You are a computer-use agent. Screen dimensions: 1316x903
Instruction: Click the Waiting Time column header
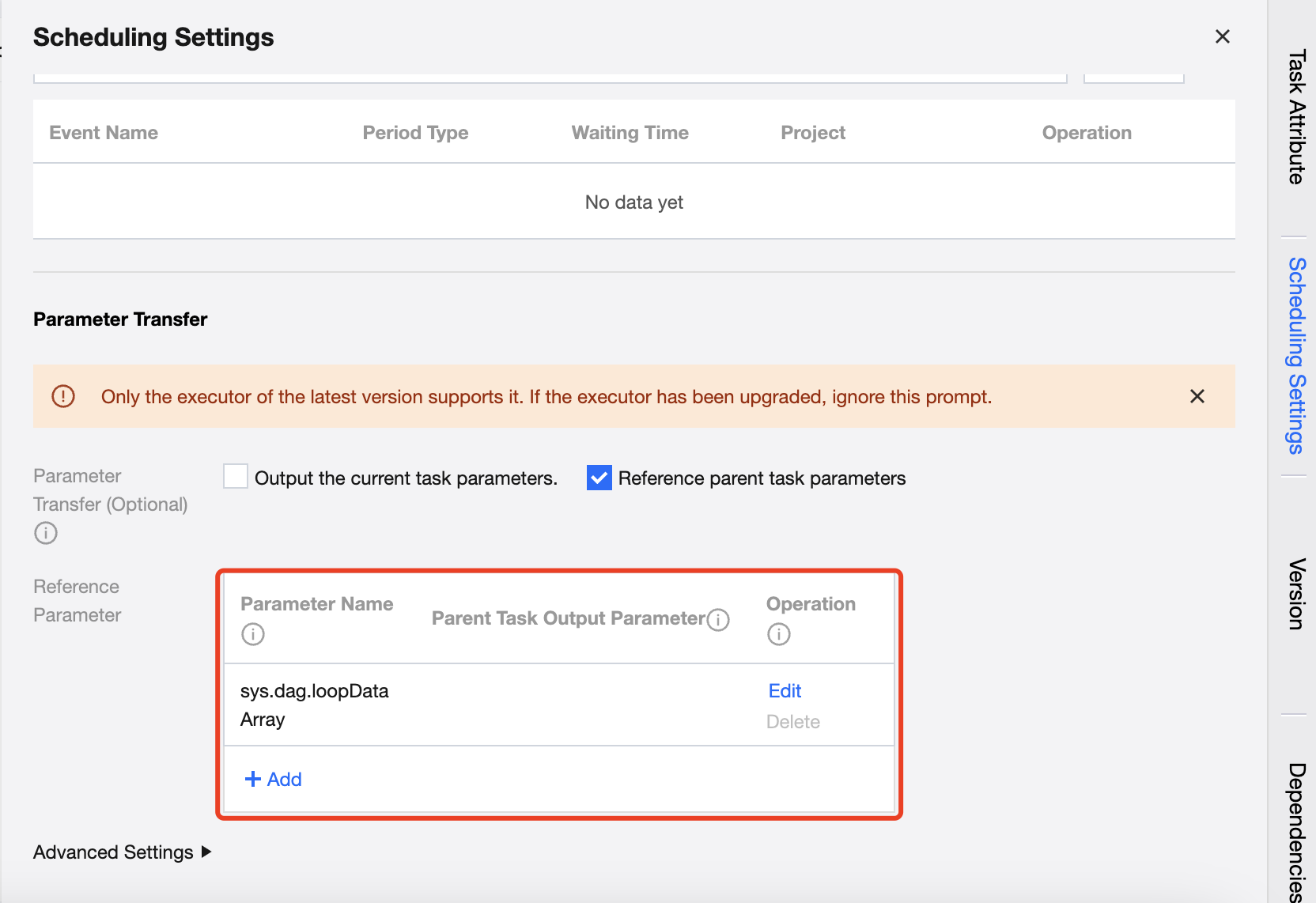point(630,133)
